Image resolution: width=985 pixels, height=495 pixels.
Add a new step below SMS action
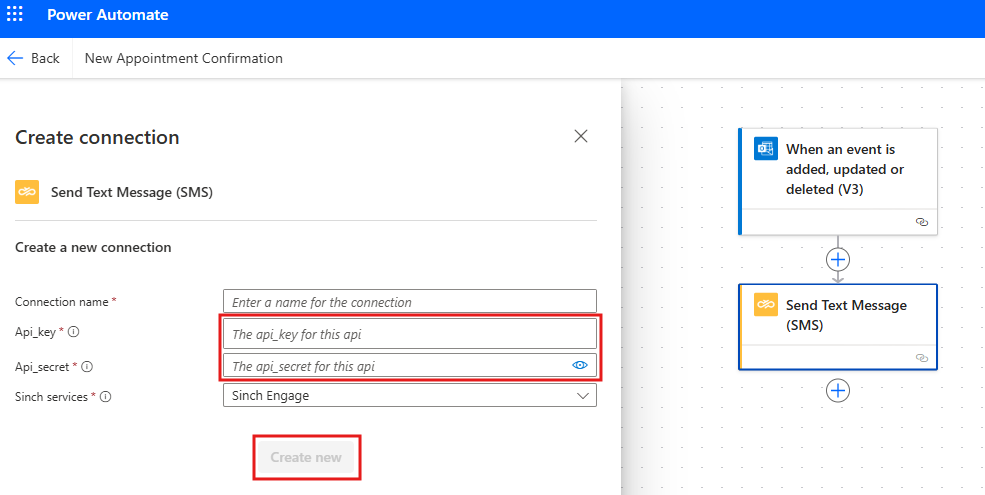[838, 390]
